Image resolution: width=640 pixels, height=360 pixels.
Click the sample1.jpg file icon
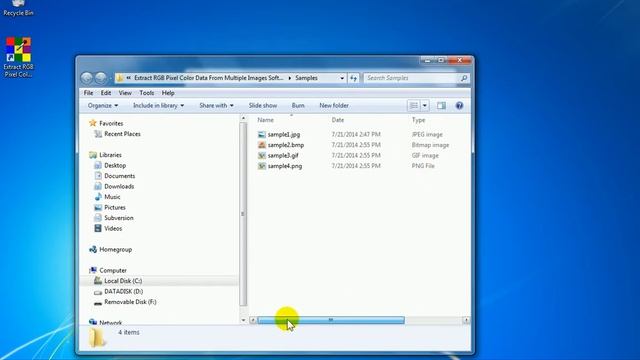(x=262, y=134)
